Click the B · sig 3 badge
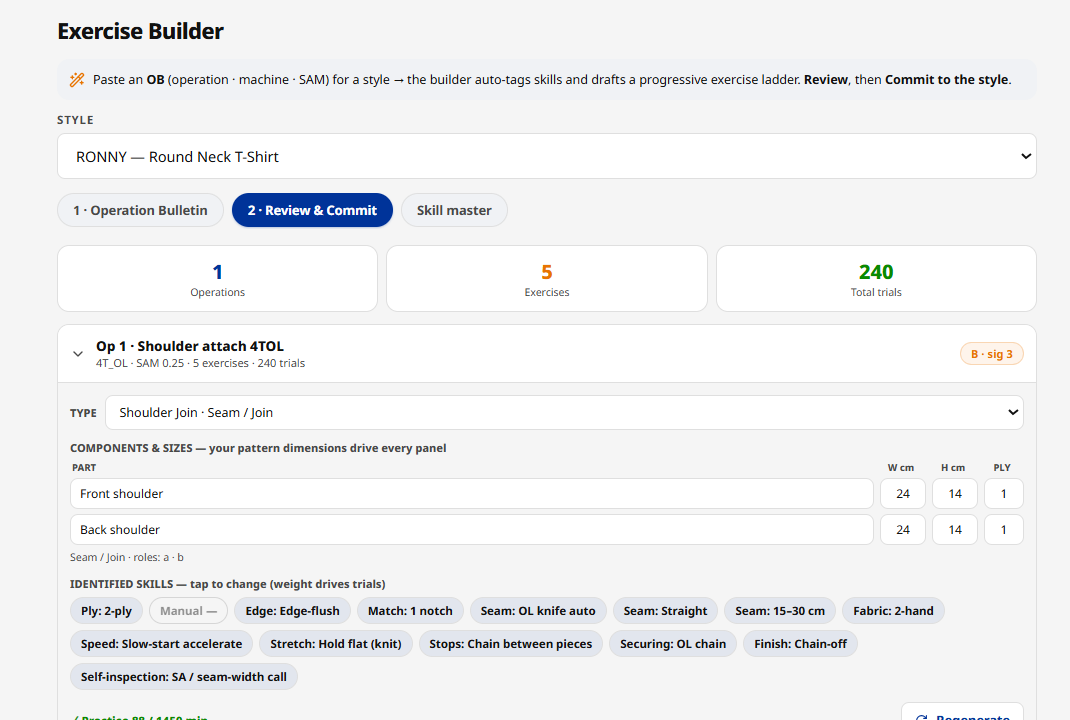 (x=992, y=354)
